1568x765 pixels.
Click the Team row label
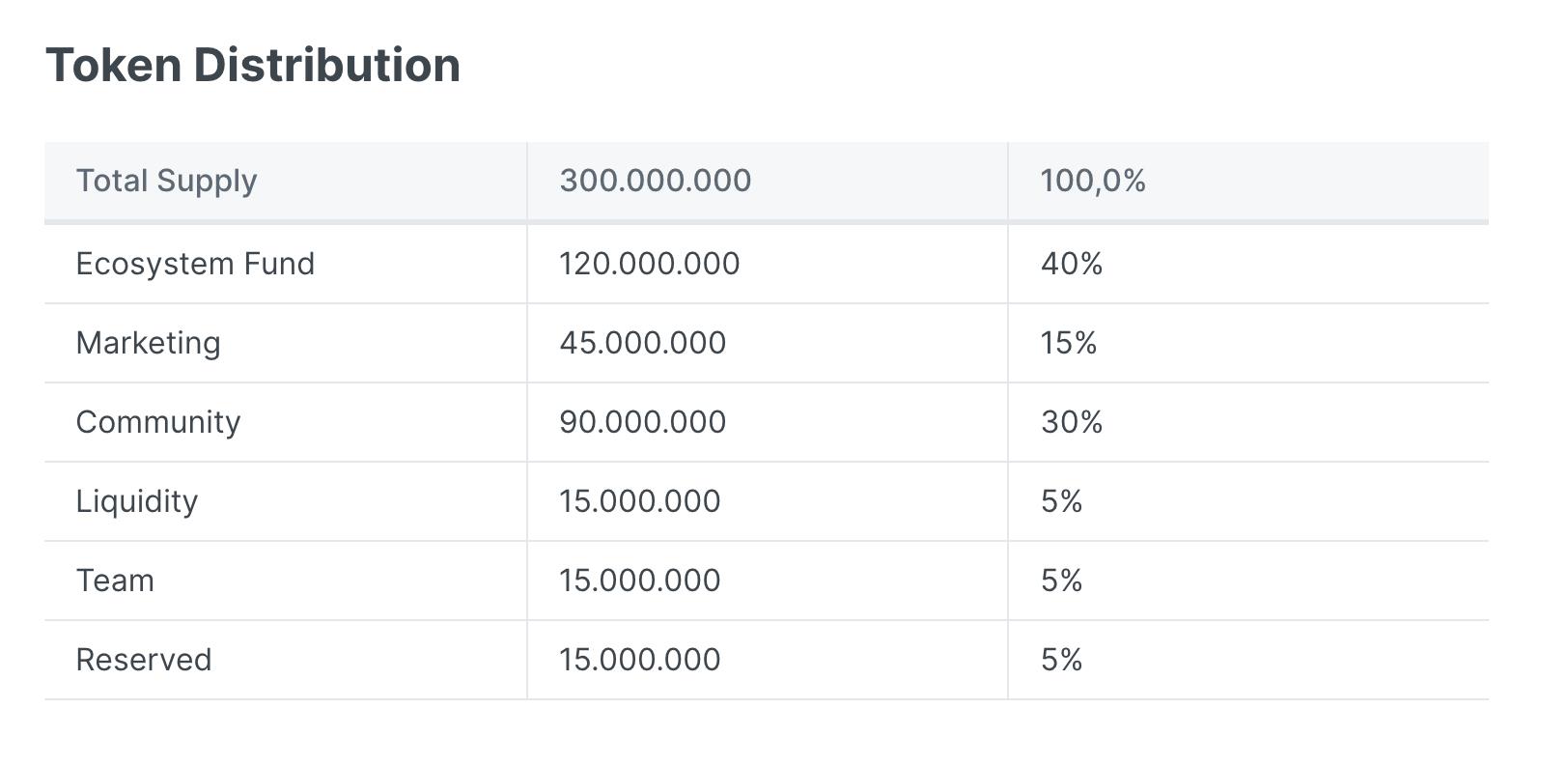click(x=115, y=581)
